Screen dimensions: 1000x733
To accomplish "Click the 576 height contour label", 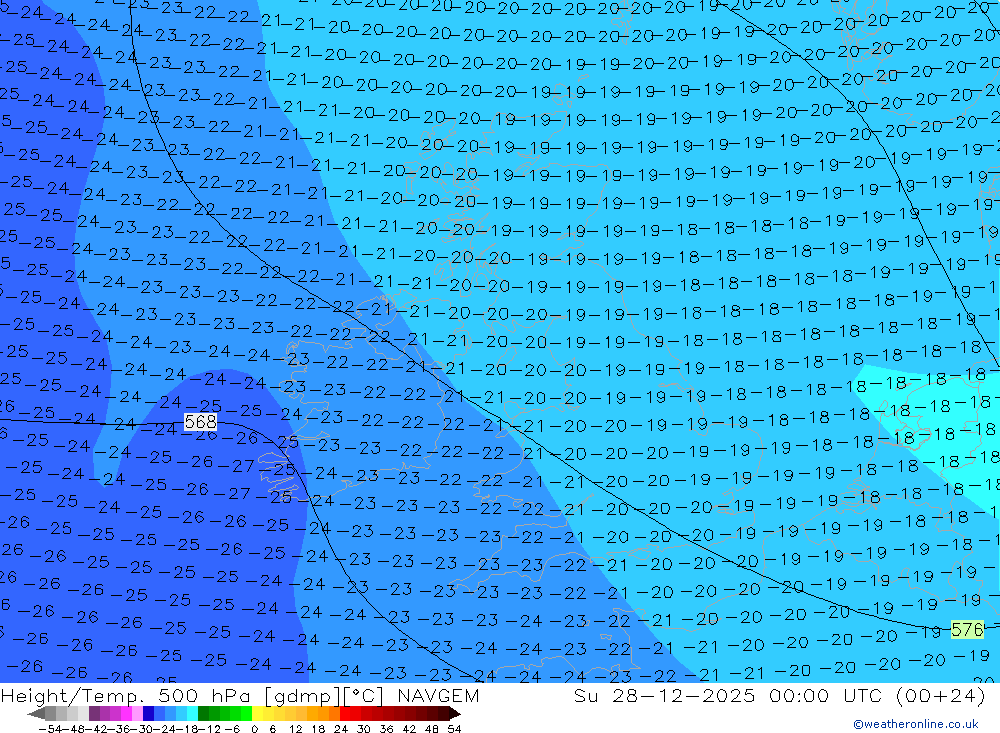I will tap(967, 630).
